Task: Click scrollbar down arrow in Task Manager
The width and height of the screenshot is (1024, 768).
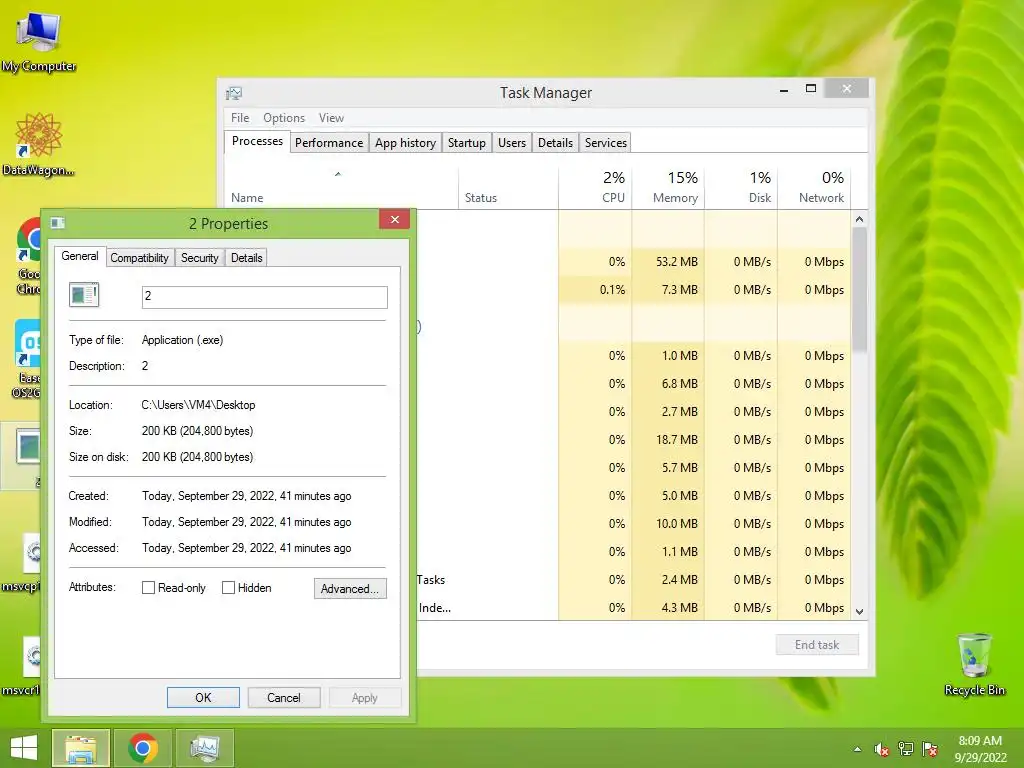Action: pos(859,612)
